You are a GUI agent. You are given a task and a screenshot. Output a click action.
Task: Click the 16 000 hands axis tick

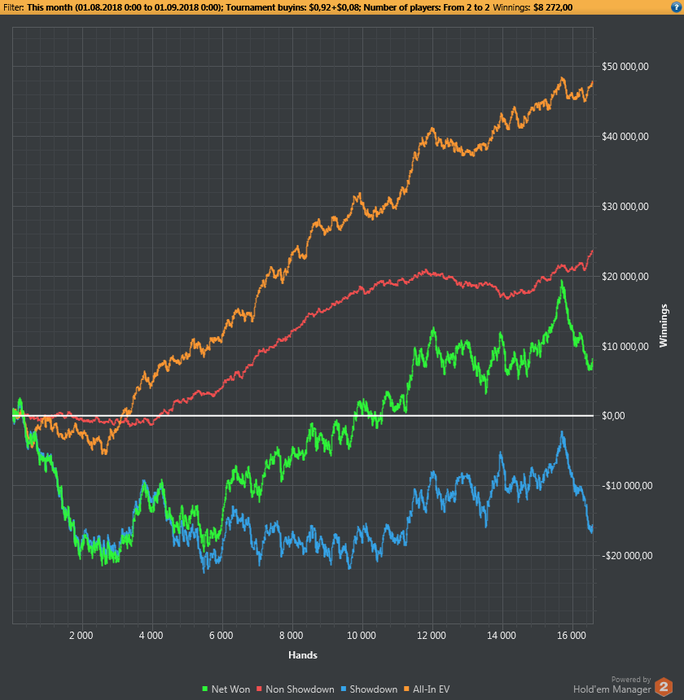click(571, 635)
